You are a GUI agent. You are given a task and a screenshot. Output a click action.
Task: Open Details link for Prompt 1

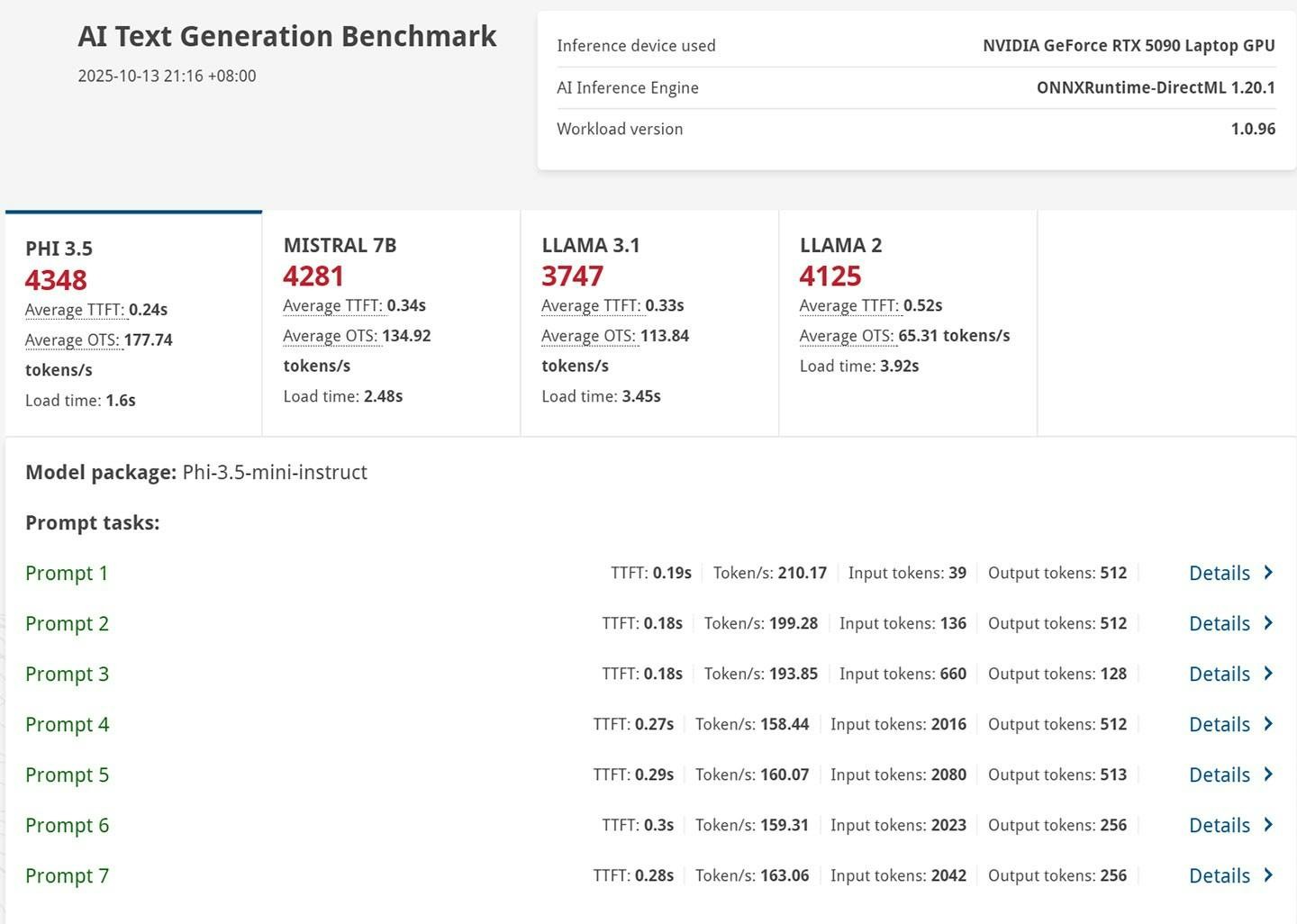tap(1219, 573)
